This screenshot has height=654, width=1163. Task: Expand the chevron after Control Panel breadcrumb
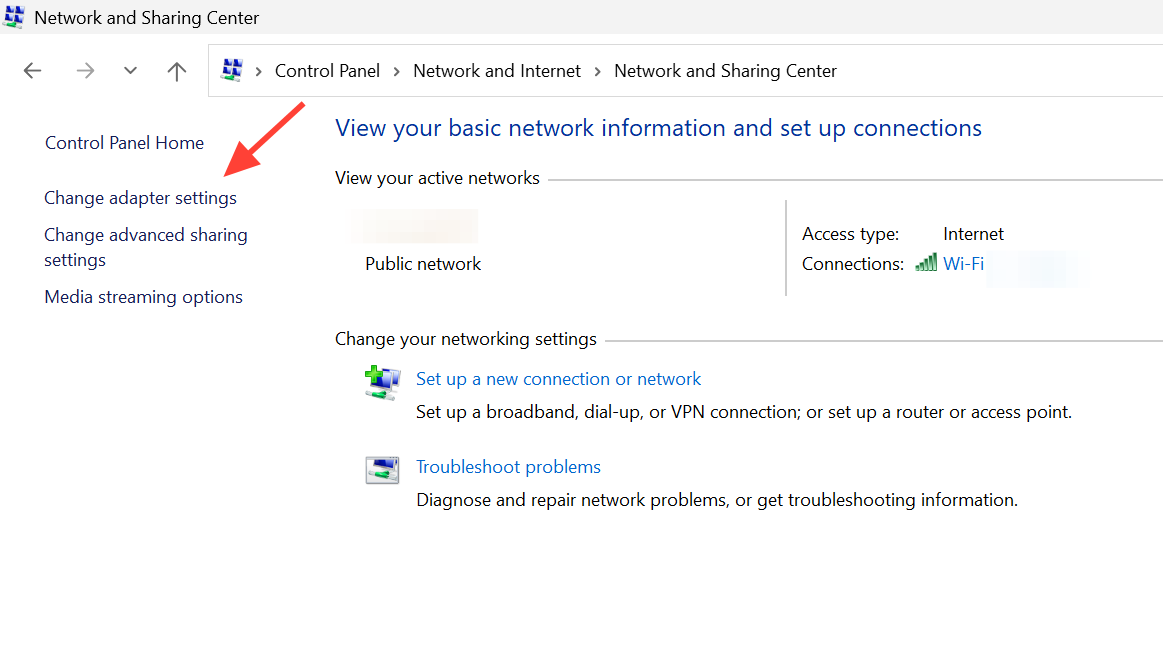(396, 71)
